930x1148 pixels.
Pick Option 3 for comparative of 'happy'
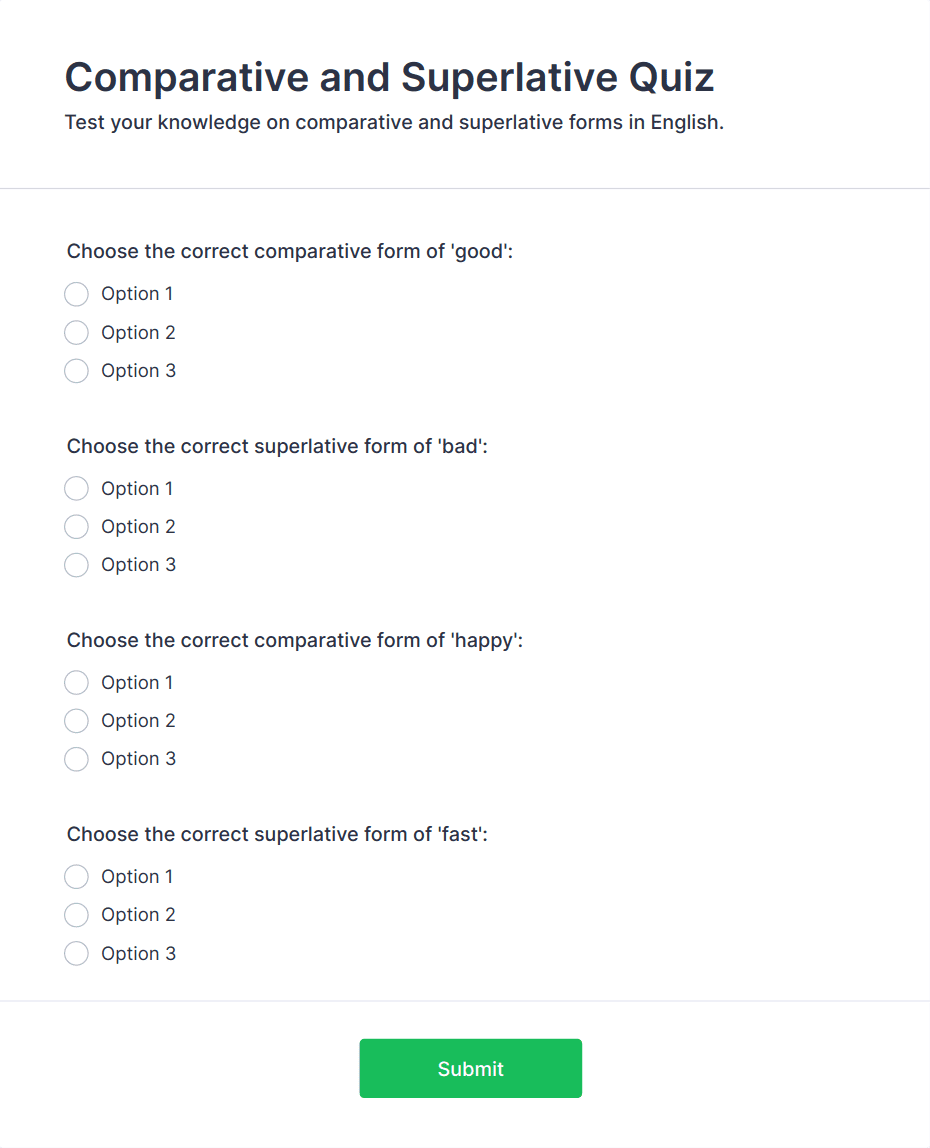tap(77, 759)
